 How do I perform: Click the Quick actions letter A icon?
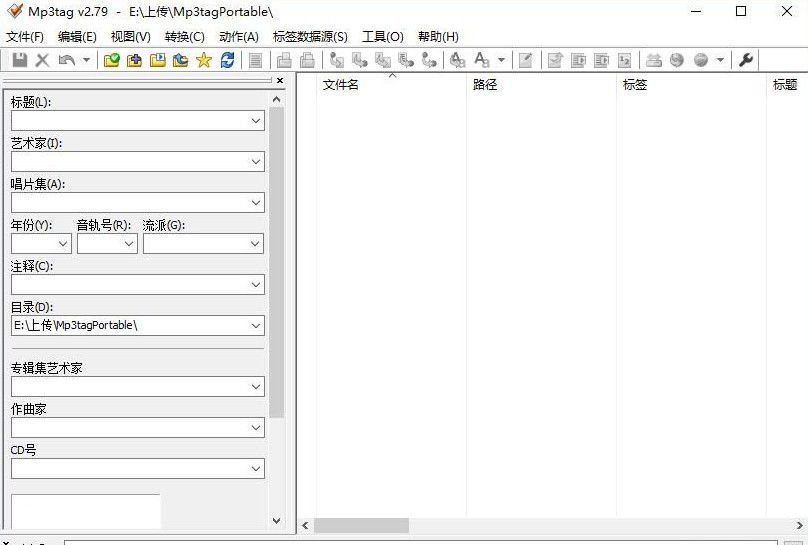pyautogui.click(x=482, y=60)
